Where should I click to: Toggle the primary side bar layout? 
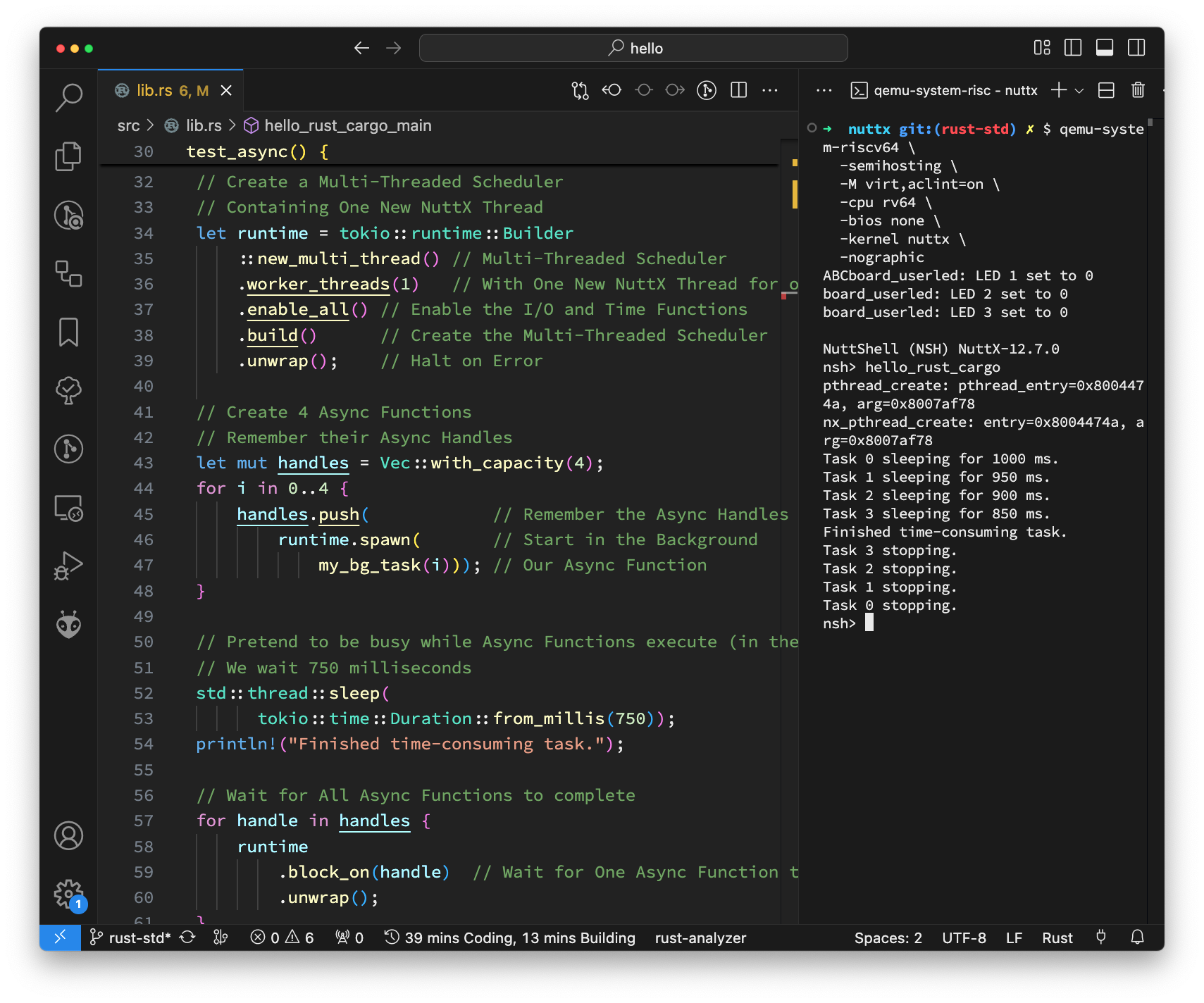tap(1072, 48)
